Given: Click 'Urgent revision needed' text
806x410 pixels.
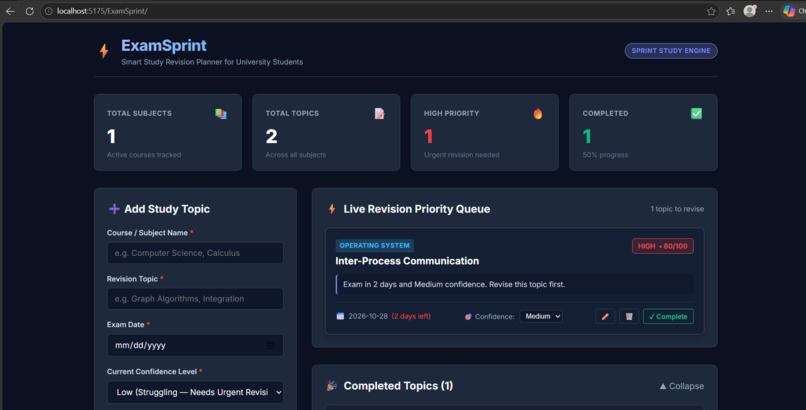Looking at the screenshot, I should pyautogui.click(x=462, y=155).
